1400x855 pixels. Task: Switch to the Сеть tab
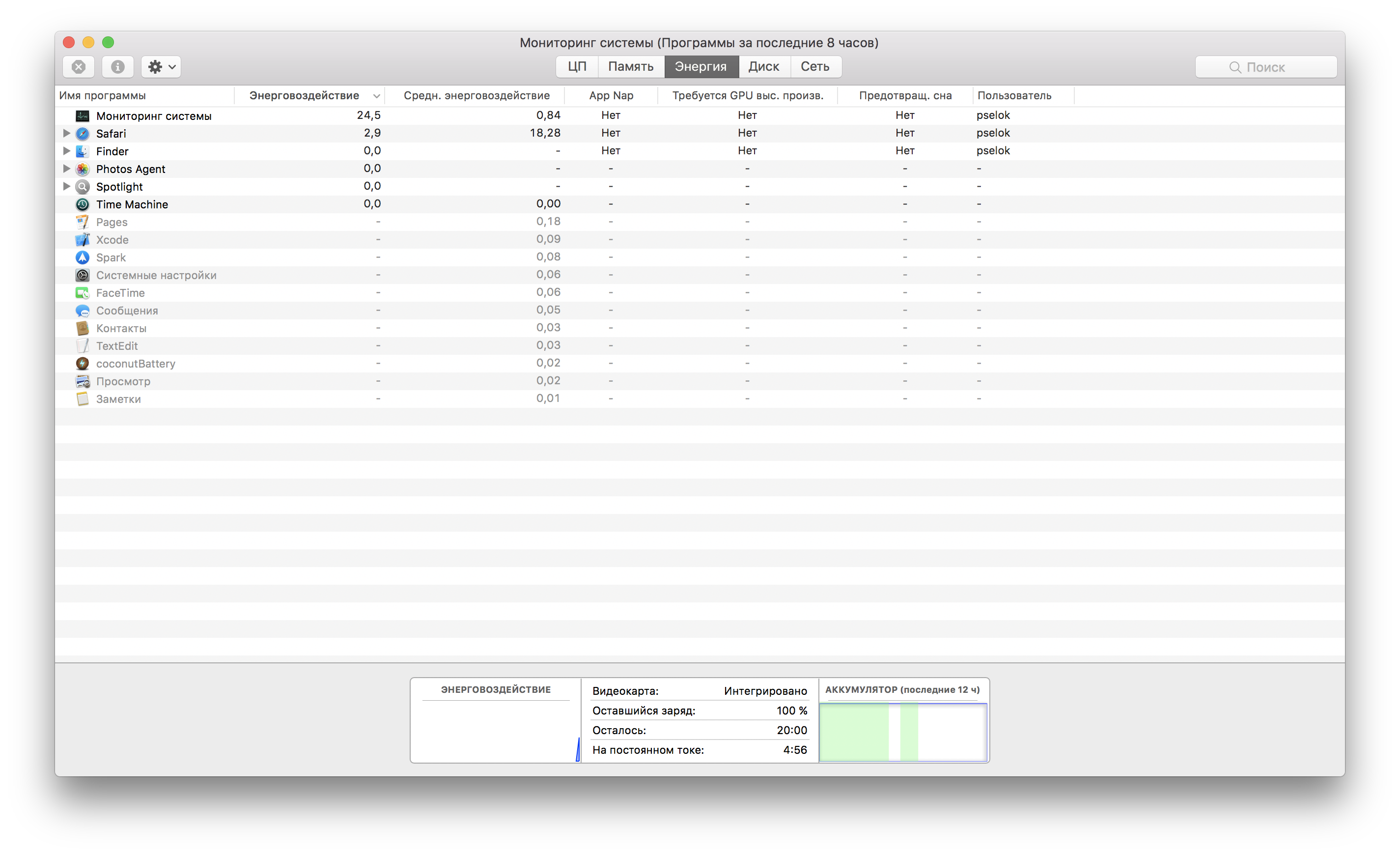coord(815,66)
